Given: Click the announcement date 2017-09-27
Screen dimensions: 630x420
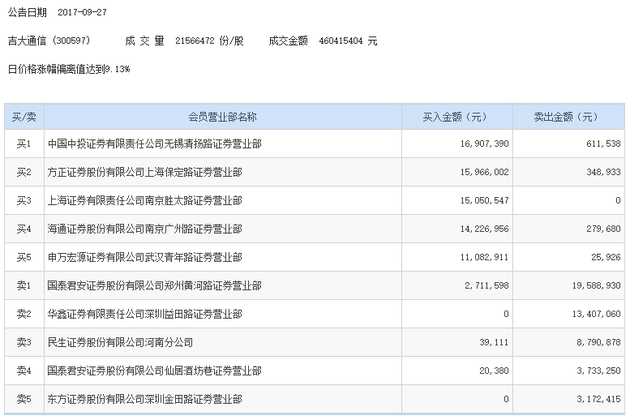Looking at the screenshot, I should pos(82,12).
